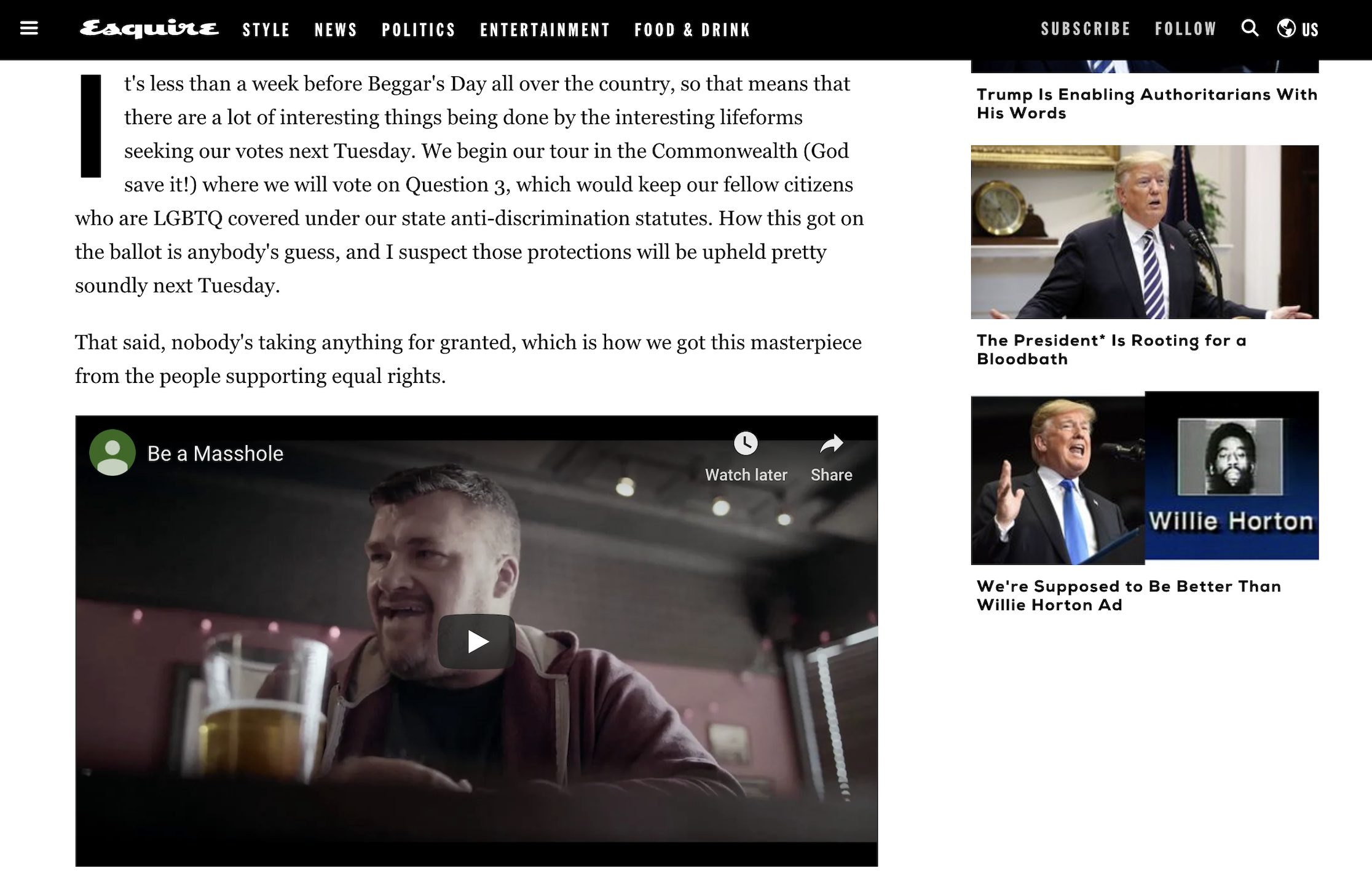This screenshot has height=879, width=1372.
Task: Open the Style menu item
Action: point(266,30)
